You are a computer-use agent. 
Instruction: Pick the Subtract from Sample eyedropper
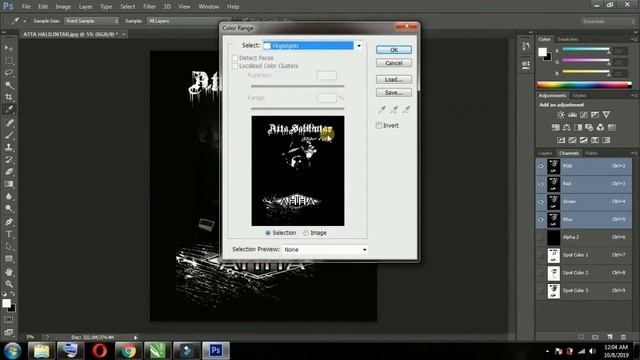[x=407, y=109]
